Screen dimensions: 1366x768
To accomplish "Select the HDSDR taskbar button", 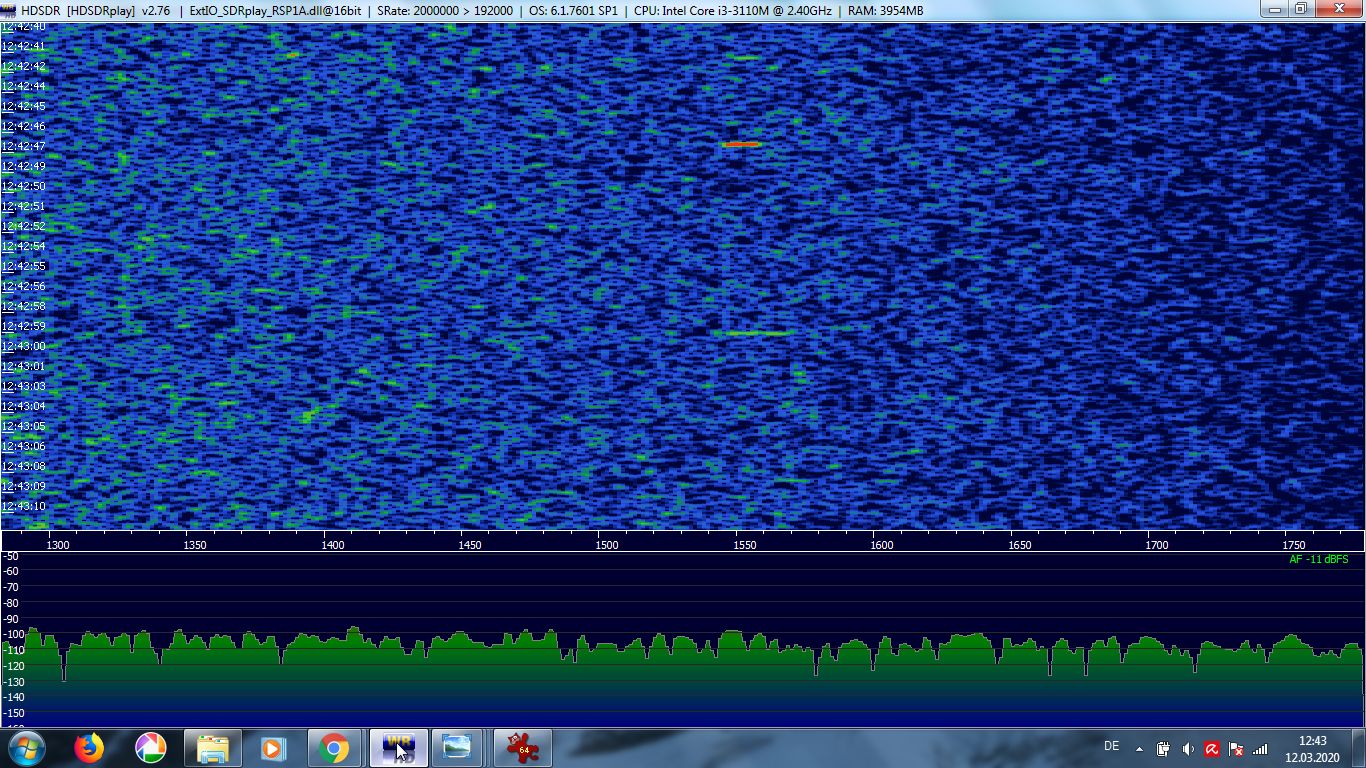I will pos(399,748).
